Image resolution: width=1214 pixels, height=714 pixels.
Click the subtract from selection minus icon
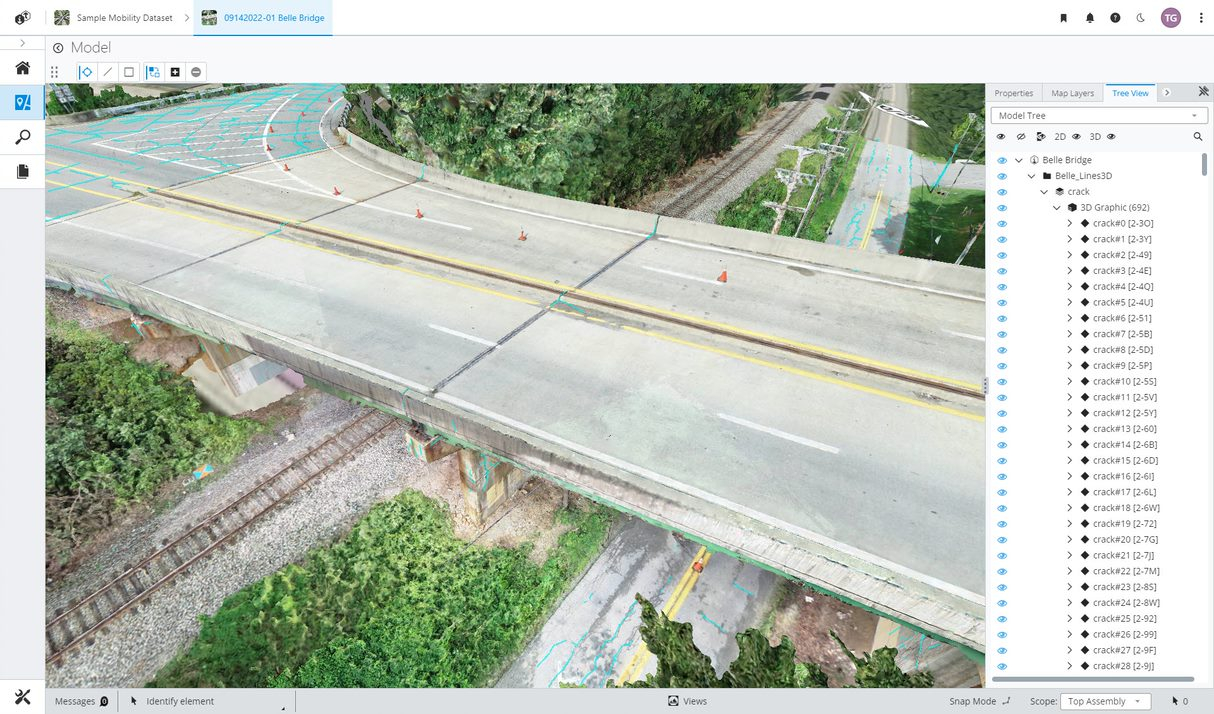[x=196, y=72]
